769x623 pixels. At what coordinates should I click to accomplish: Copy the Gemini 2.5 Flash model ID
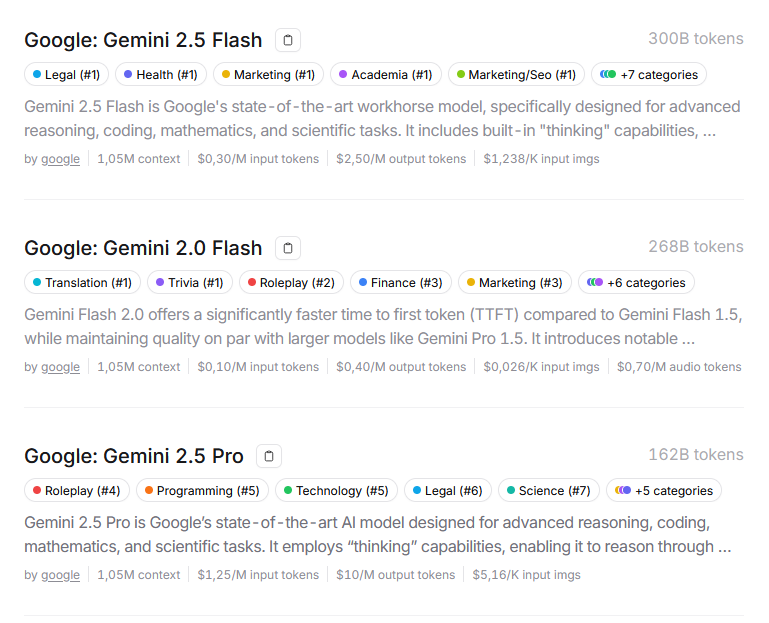pyautogui.click(x=288, y=40)
